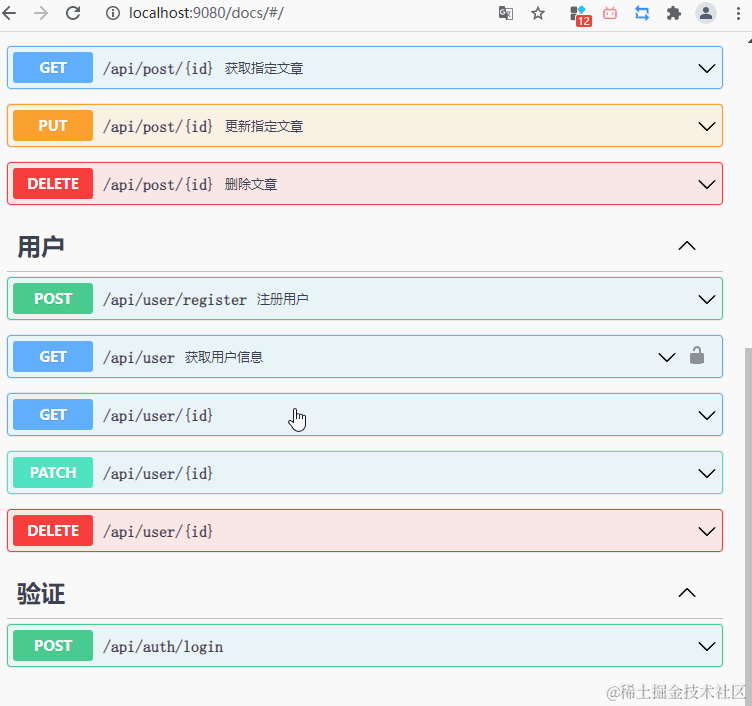Bookmark this page with star icon

(538, 13)
